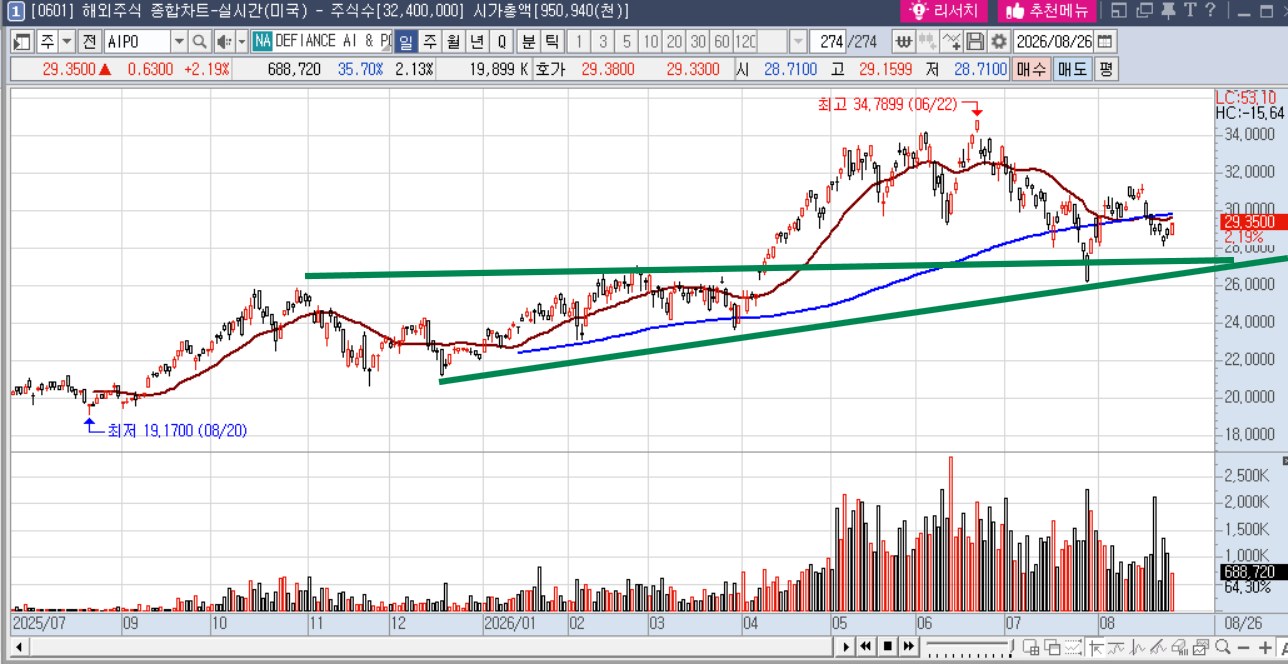Viewport: 1288px width, 664px height.
Task: Toggle minute (분) chart period
Action: tap(528, 42)
